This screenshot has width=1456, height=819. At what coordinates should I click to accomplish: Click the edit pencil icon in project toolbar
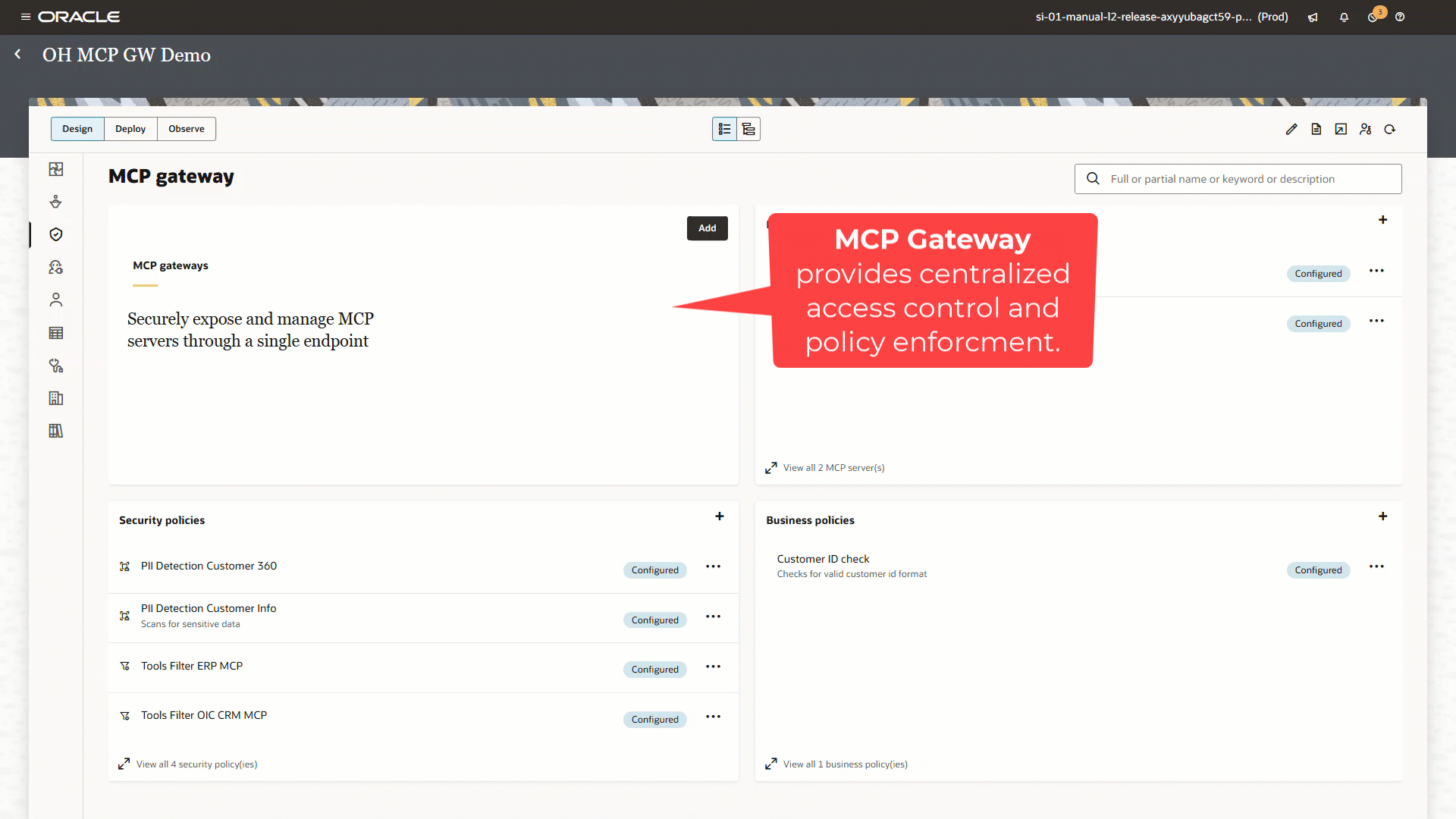tap(1291, 130)
